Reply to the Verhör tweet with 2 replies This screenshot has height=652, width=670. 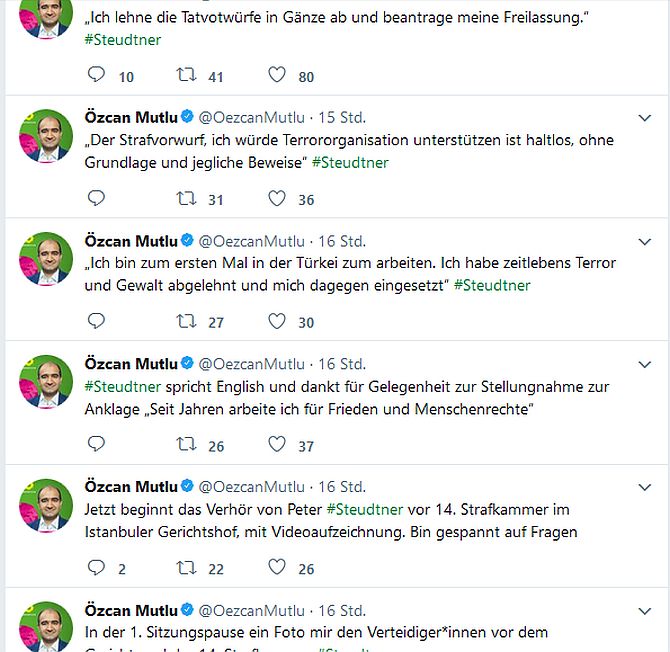pyautogui.click(x=97, y=568)
